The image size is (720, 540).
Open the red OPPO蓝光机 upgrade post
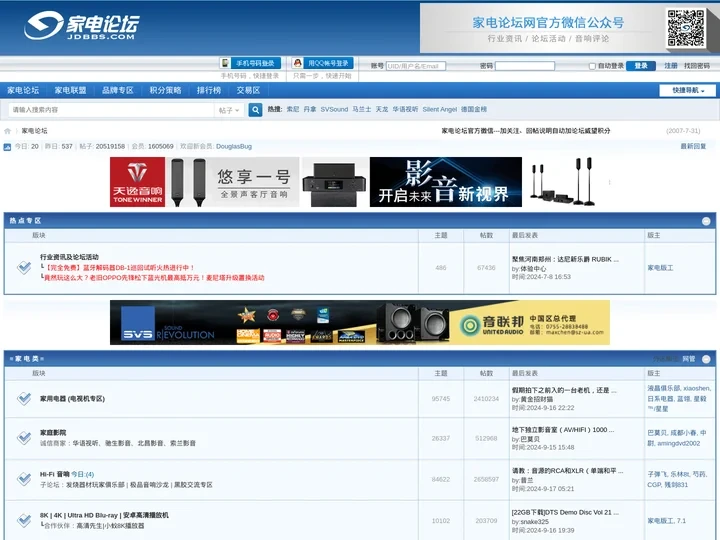pyautogui.click(x=154, y=278)
